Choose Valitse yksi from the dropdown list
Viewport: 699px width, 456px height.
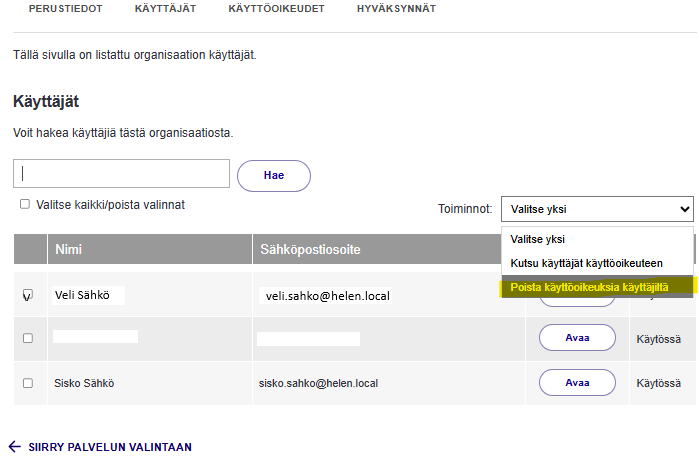click(x=538, y=240)
